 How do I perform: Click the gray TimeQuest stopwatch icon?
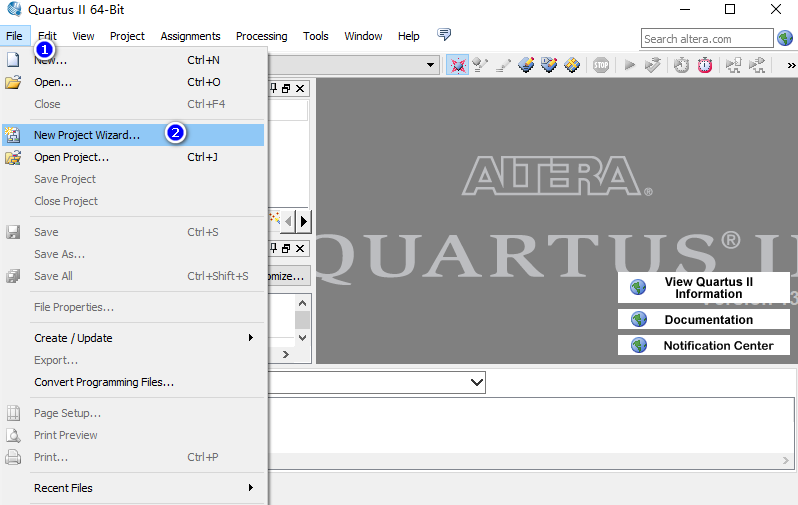681,65
